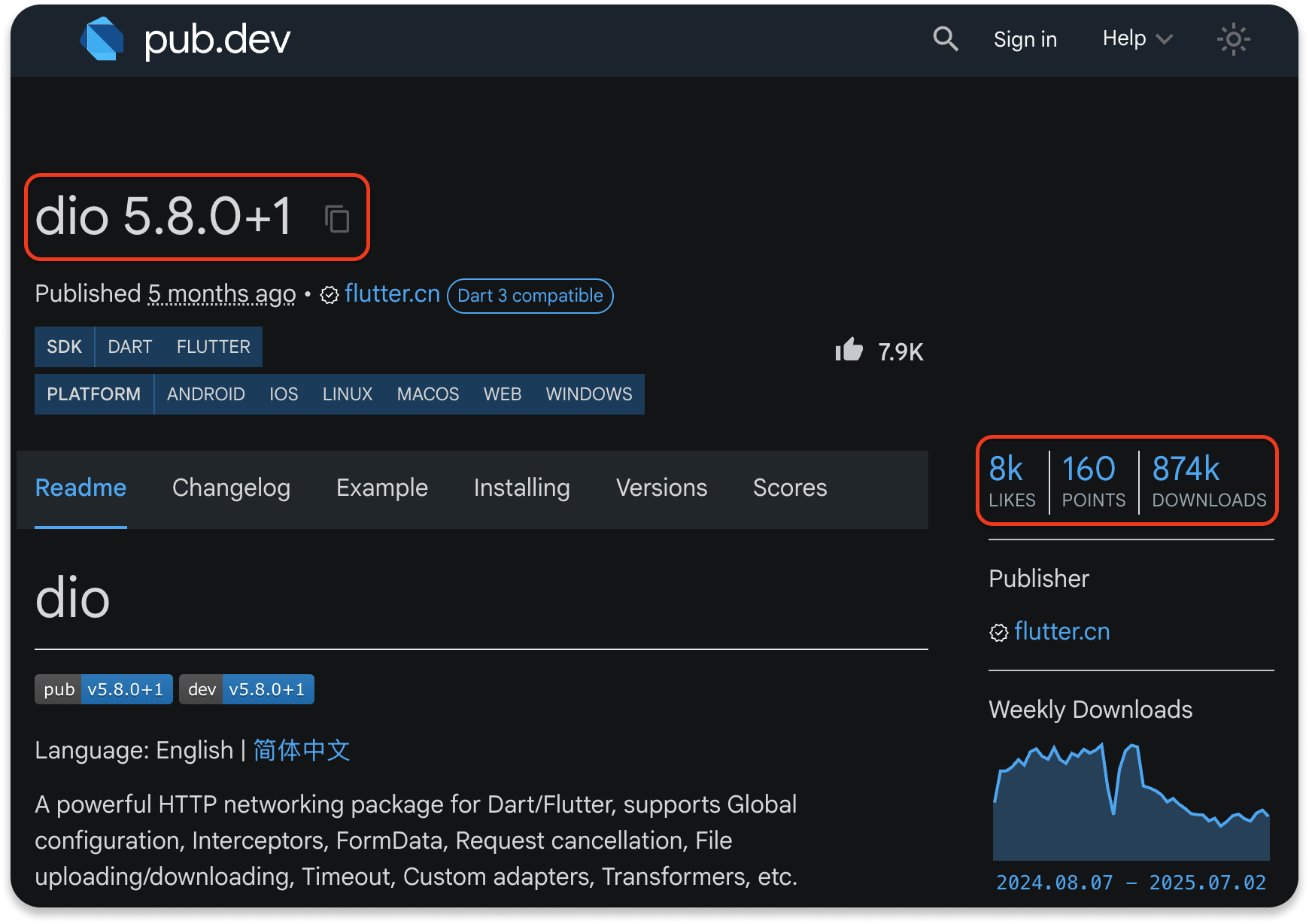
Task: Click the dev v5.8.0+1 badge
Action: tap(247, 689)
